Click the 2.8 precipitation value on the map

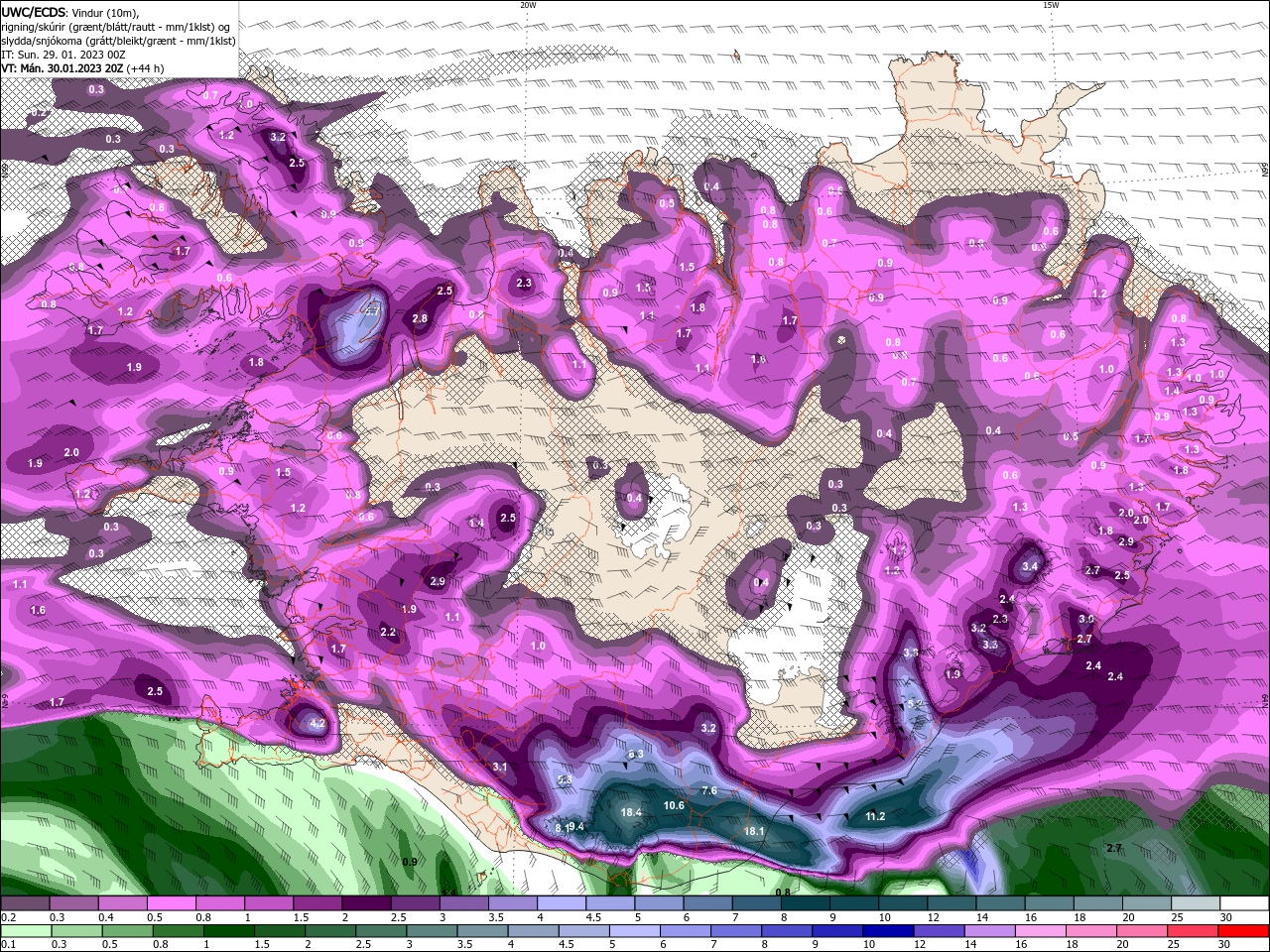click(x=420, y=318)
